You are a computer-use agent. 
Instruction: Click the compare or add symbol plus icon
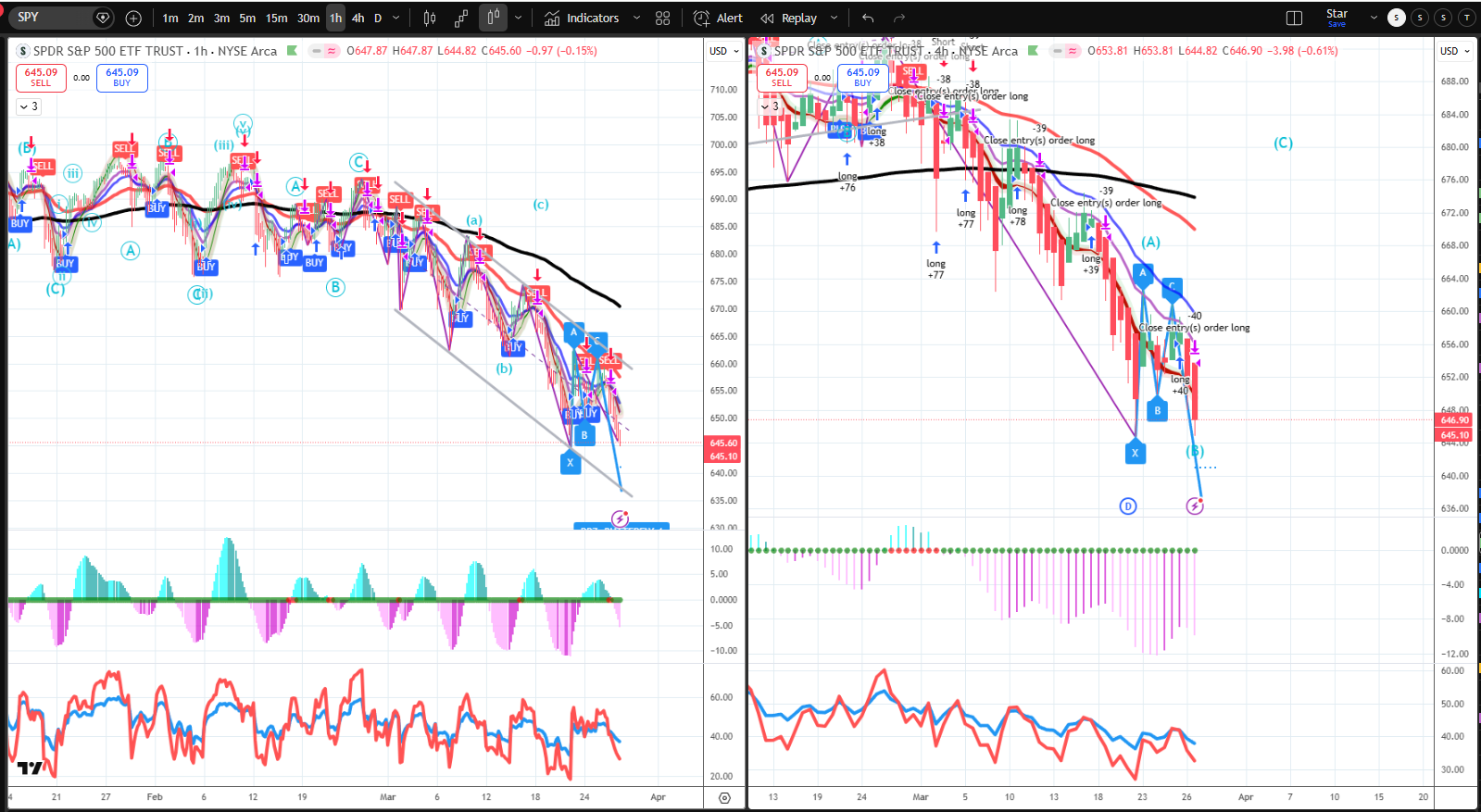(133, 18)
